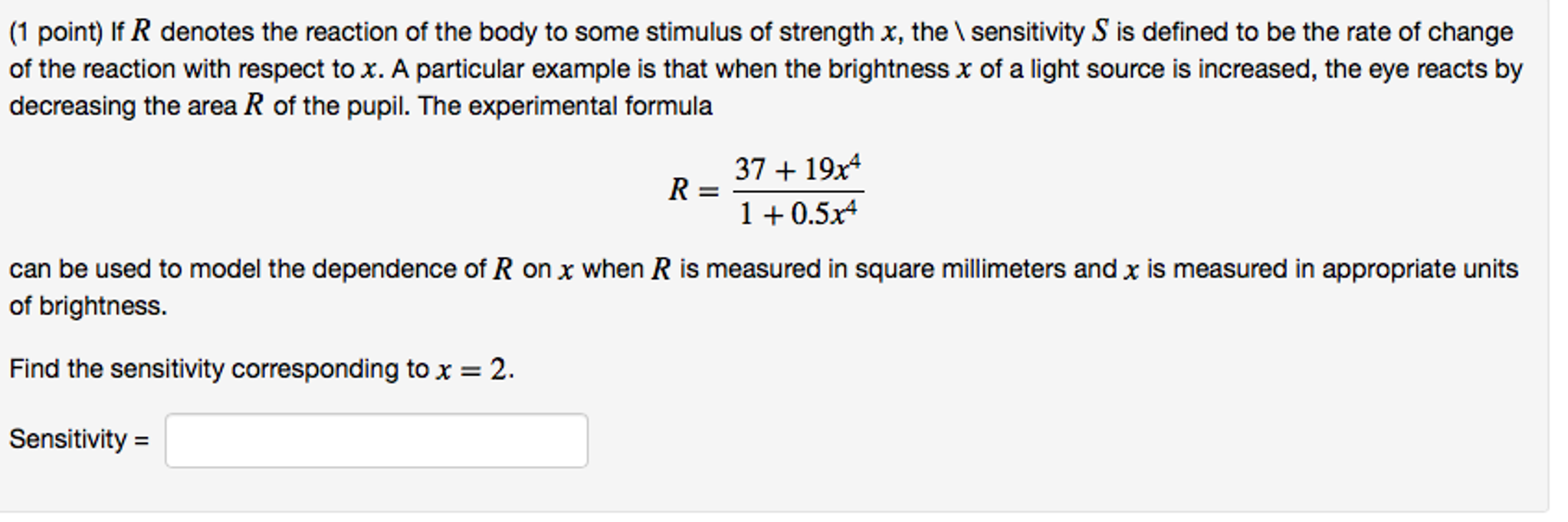1568x522 pixels.
Task: Select the fraction 37 + 19x^4
Action: [x=799, y=167]
